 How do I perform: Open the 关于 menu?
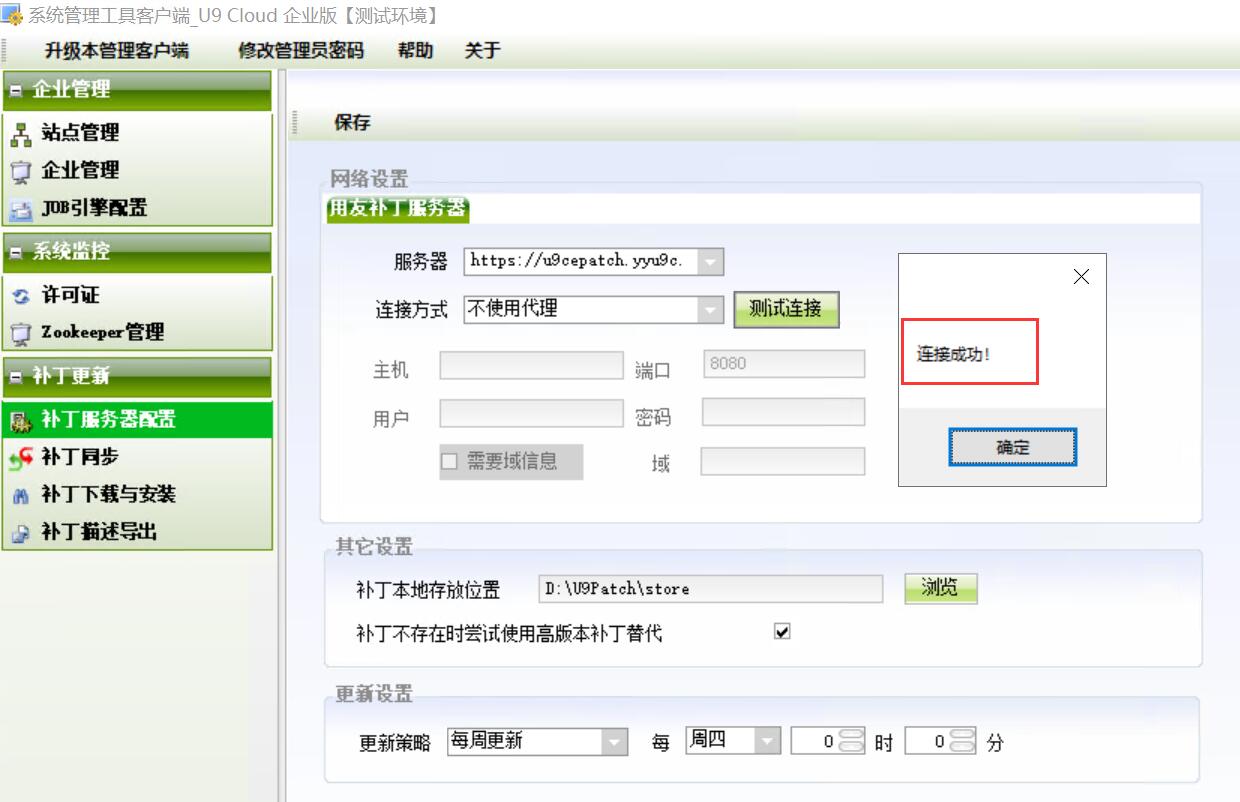(x=482, y=51)
